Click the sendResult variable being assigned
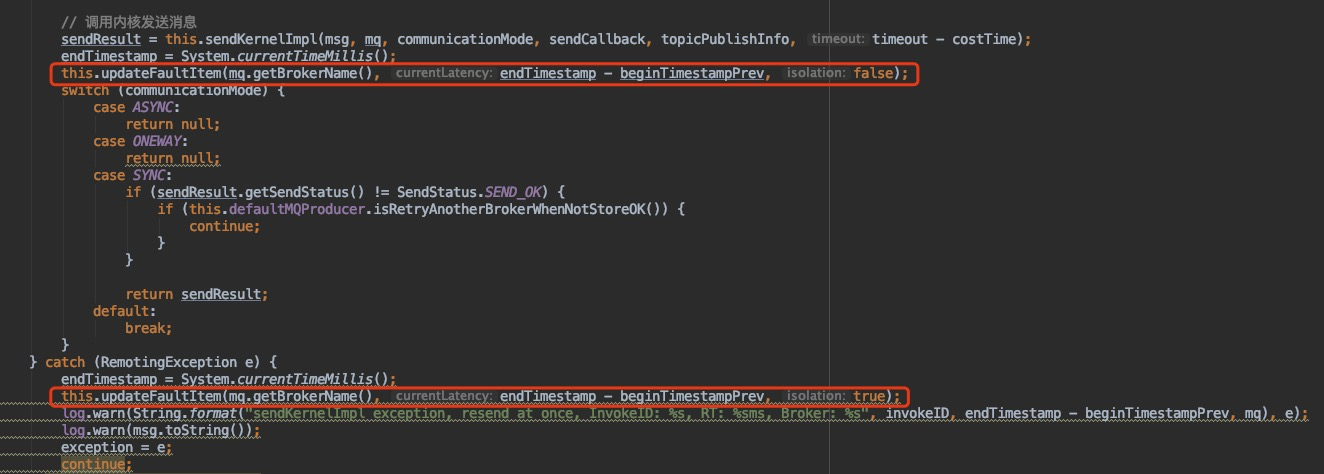 [x=101, y=39]
